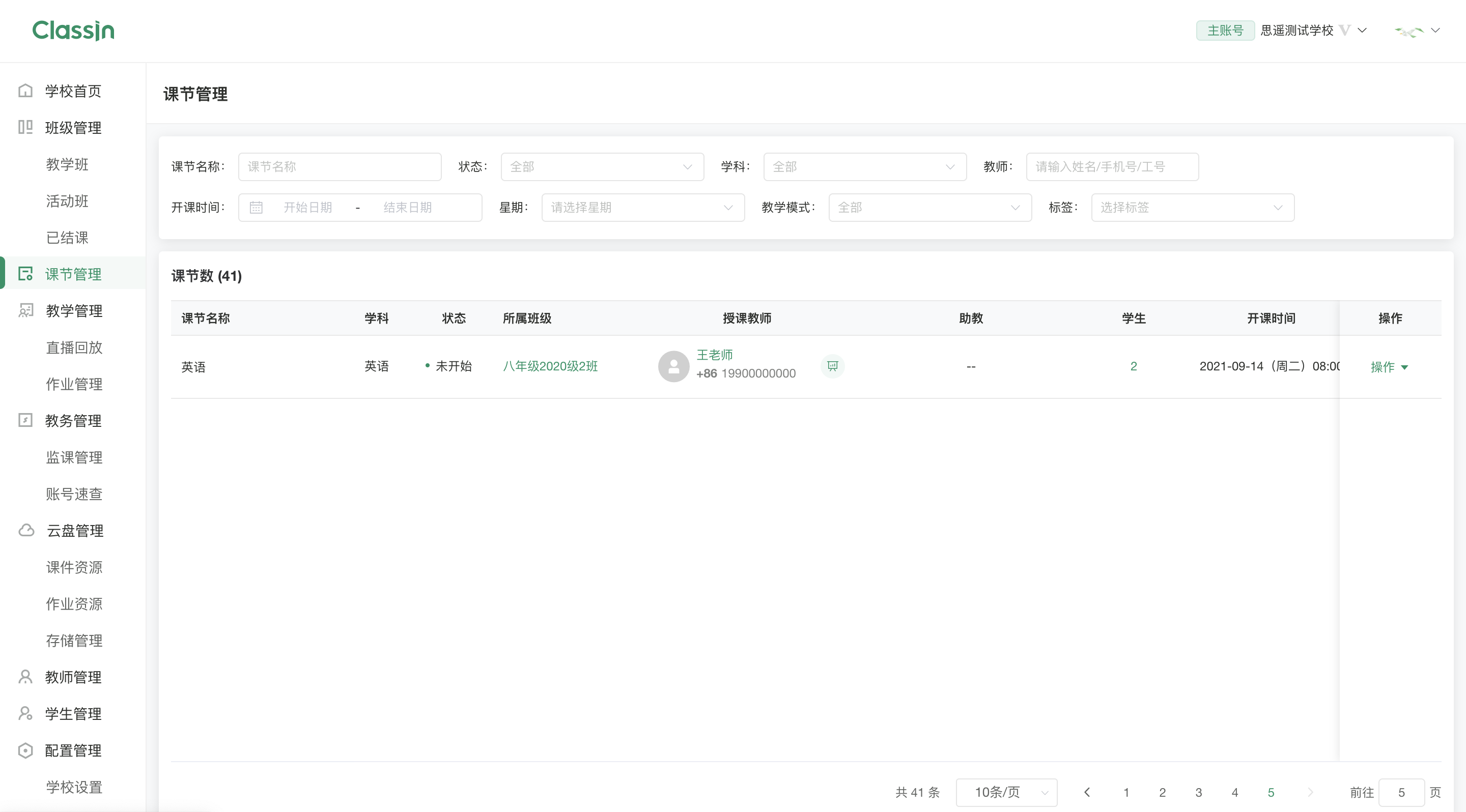Click the 未开始 status cell
The image size is (1466, 812).
pyautogui.click(x=448, y=366)
